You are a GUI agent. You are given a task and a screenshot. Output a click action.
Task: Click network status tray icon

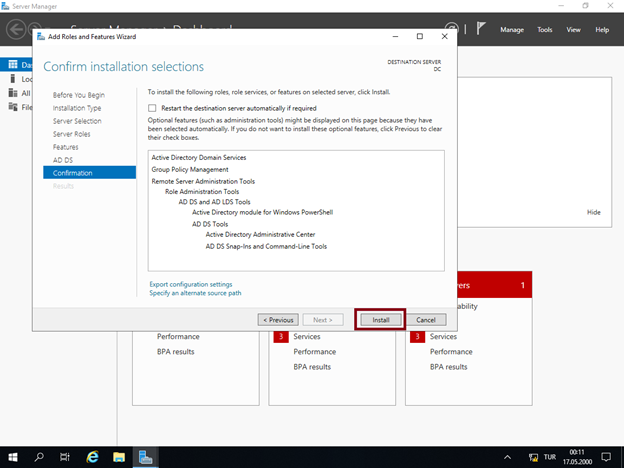(533, 457)
